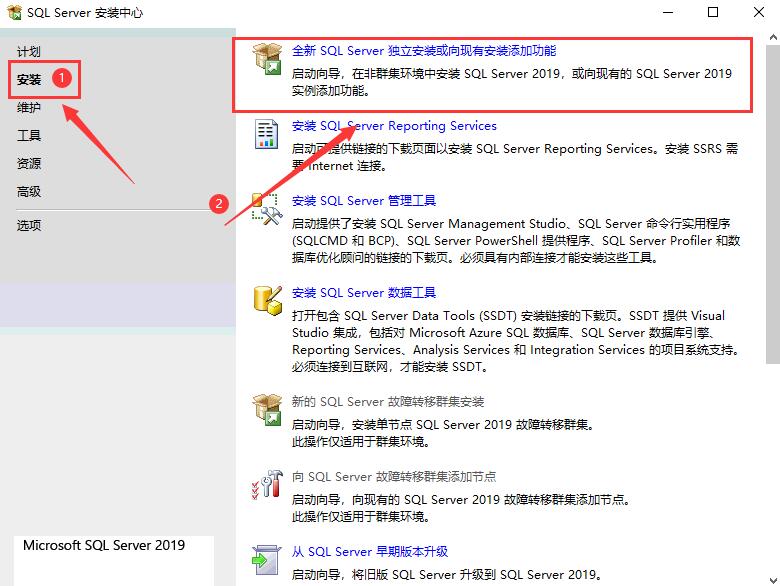This screenshot has height=586, width=780.
Task: Close the SQL Server installation center
Action: (759, 12)
